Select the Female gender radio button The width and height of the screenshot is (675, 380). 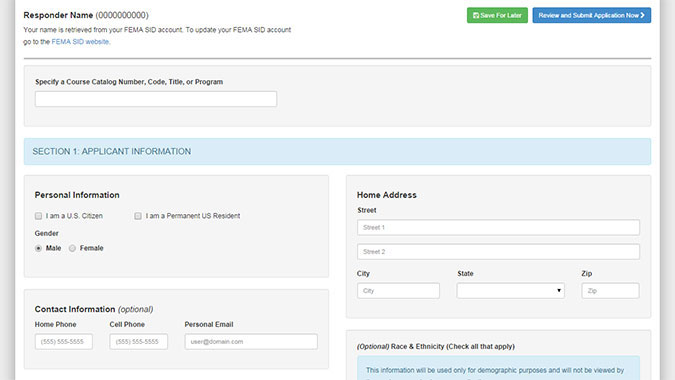72,248
